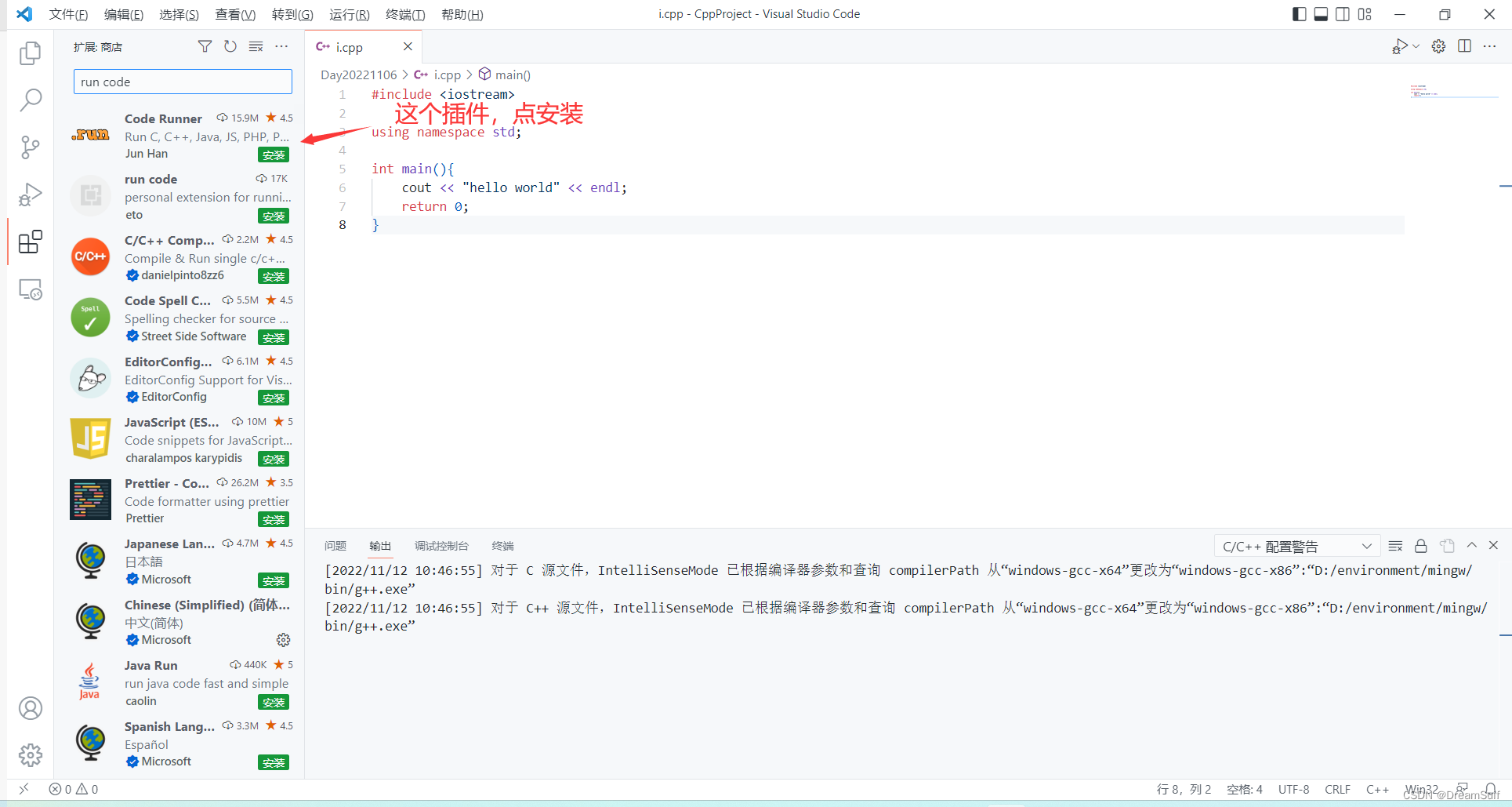Run the C++ file with play button
The height and width of the screenshot is (807, 1512).
1400,47
